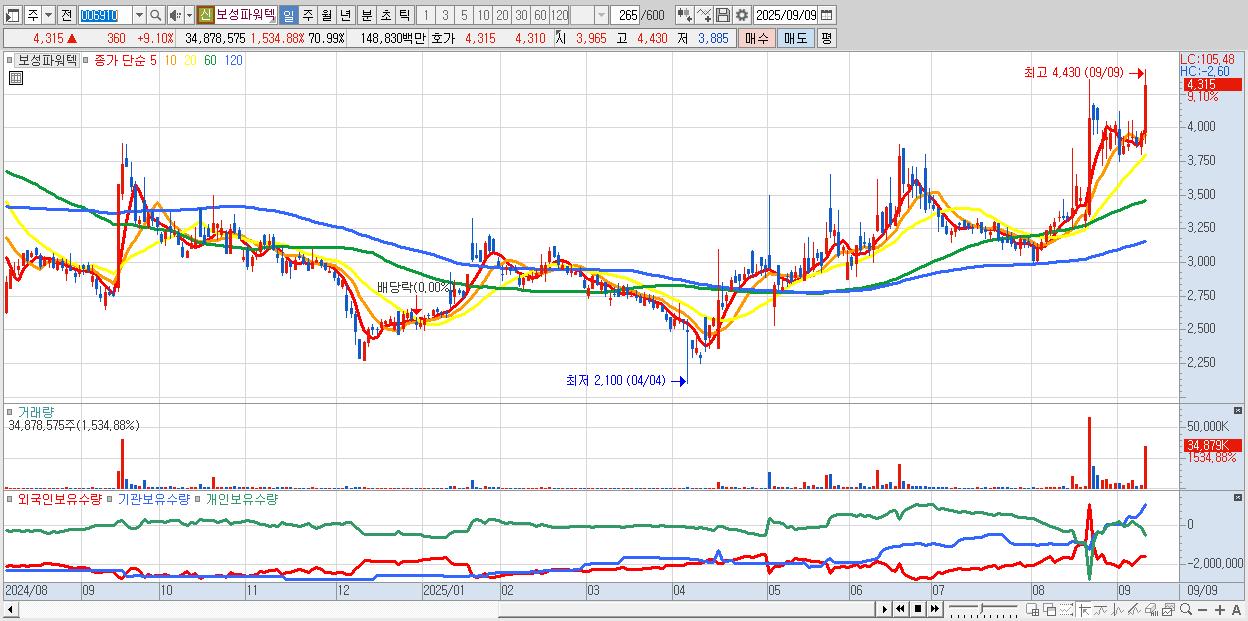Select interval 5 button
The height and width of the screenshot is (621, 1248).
pyautogui.click(x=464, y=15)
